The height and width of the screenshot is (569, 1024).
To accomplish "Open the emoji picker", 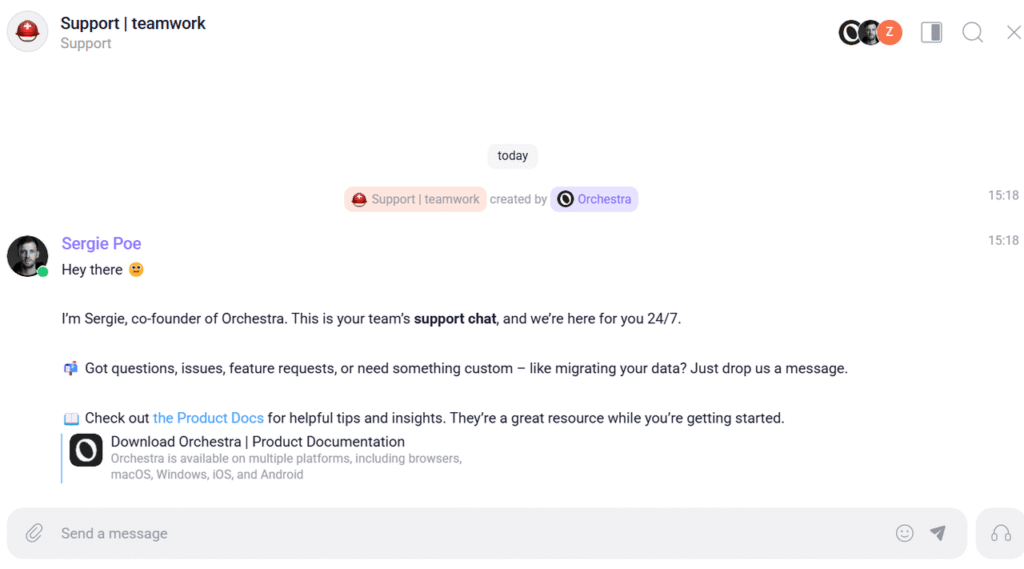I will pos(904,533).
